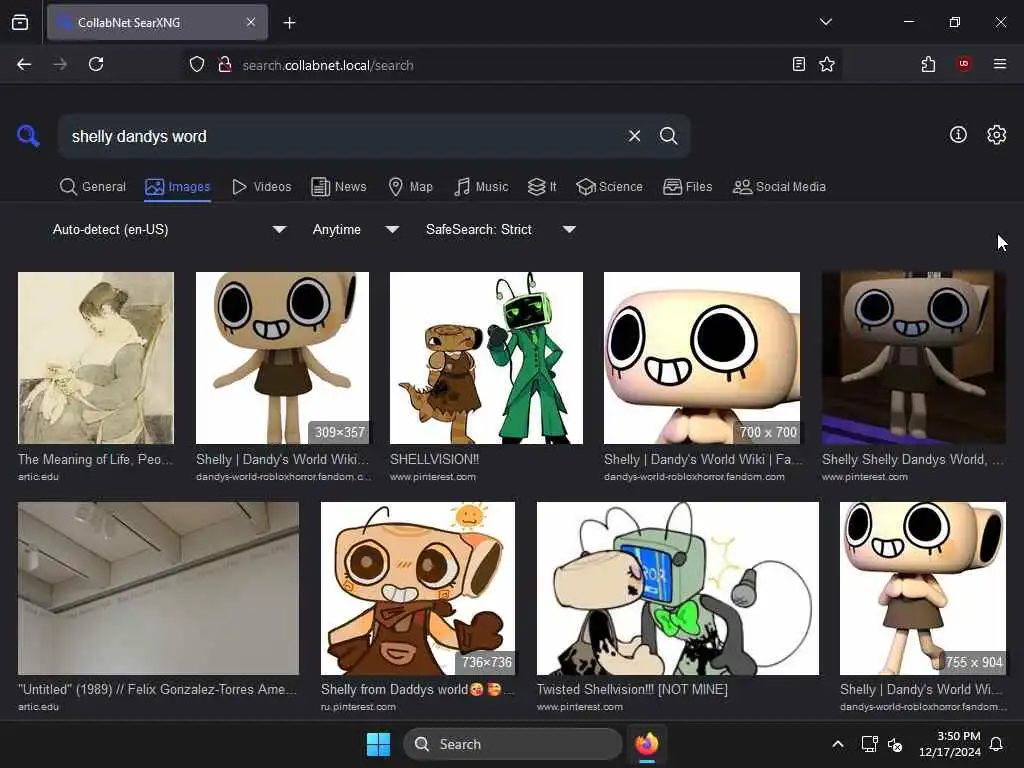The width and height of the screenshot is (1024, 768).
Task: Open the 755 x 904 Shelly thumbnail
Action: (x=923, y=588)
